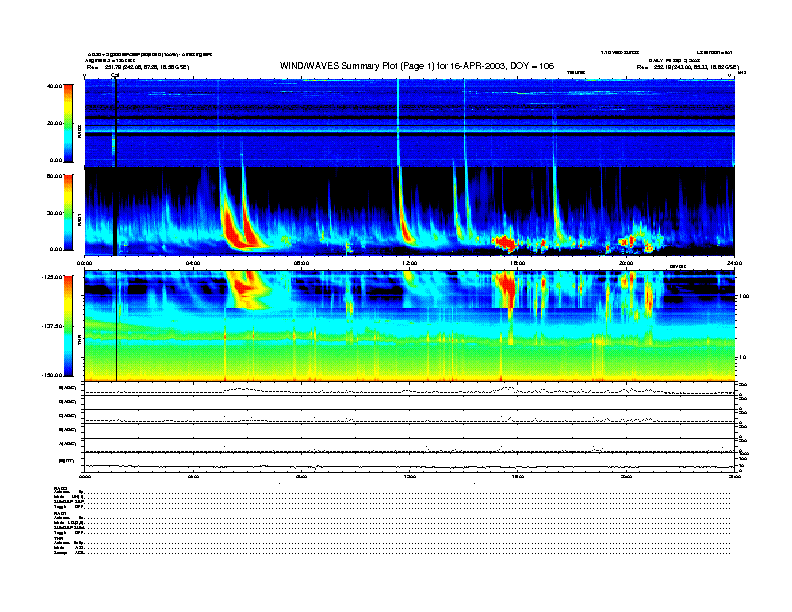The width and height of the screenshot is (792, 612).
Task: Click the 20:00 tick label below RAD1 panel
Action: point(626,263)
